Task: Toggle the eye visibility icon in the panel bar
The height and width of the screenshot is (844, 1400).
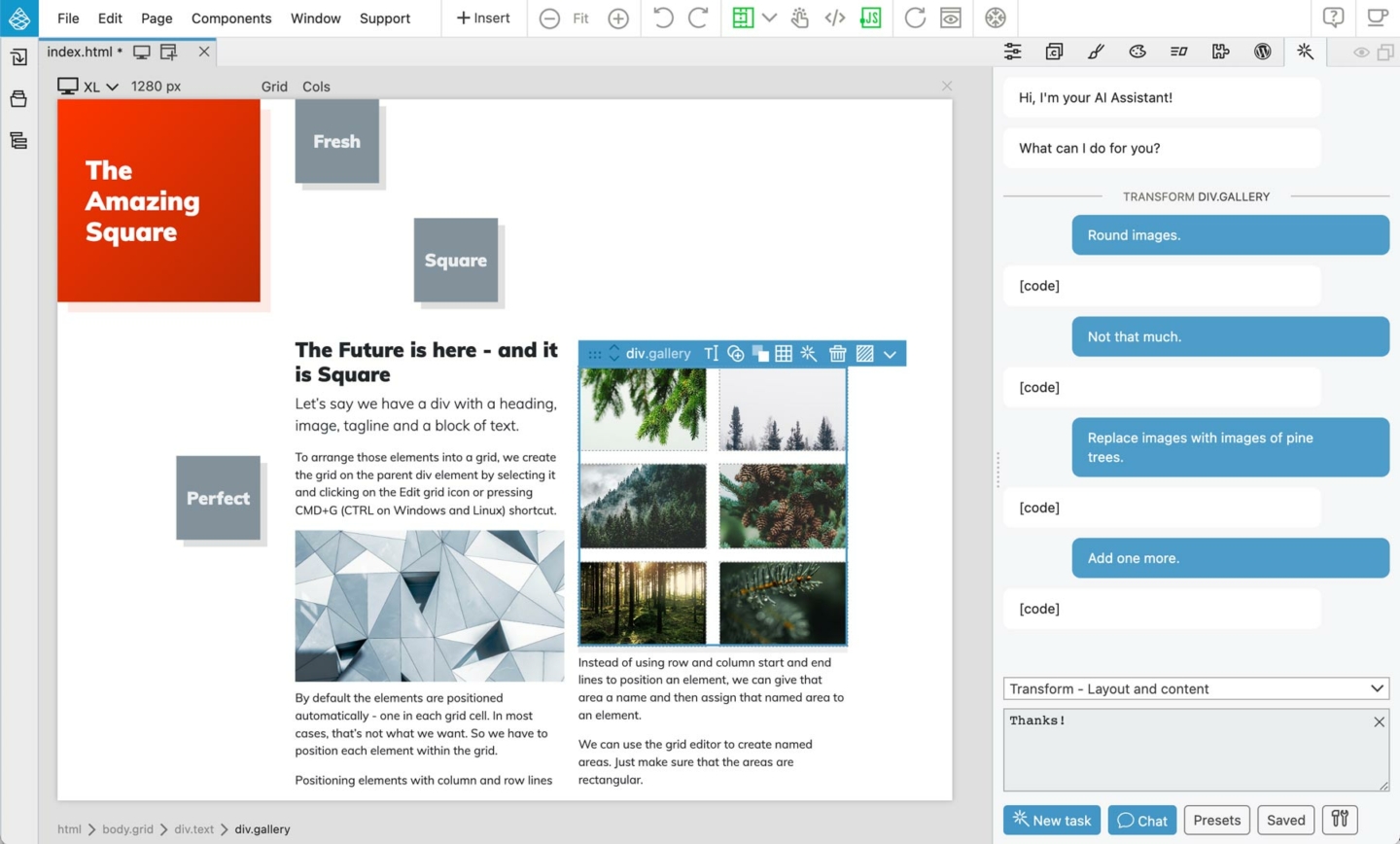Action: 1361,53
